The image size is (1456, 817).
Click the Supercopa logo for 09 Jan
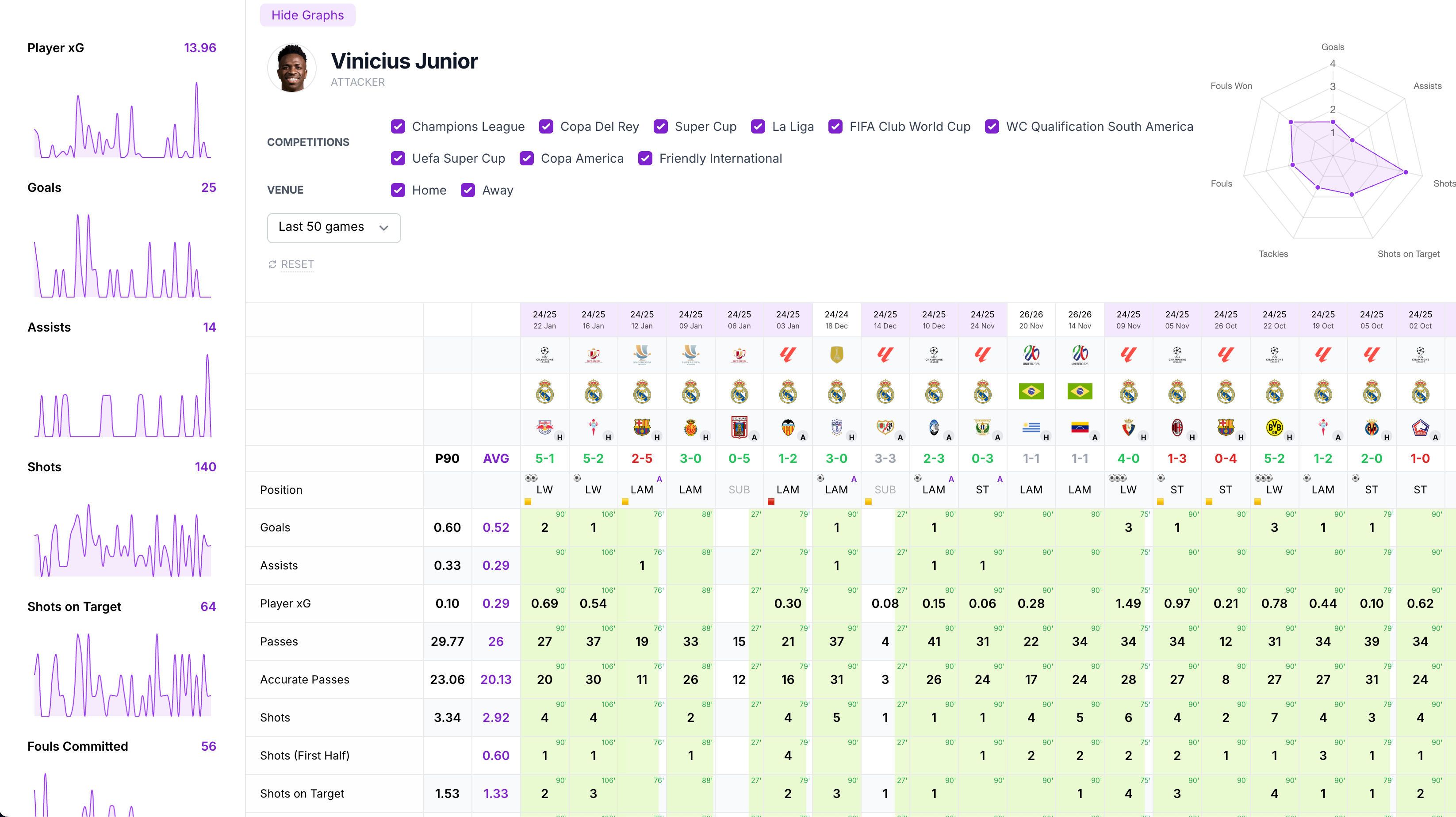(691, 355)
